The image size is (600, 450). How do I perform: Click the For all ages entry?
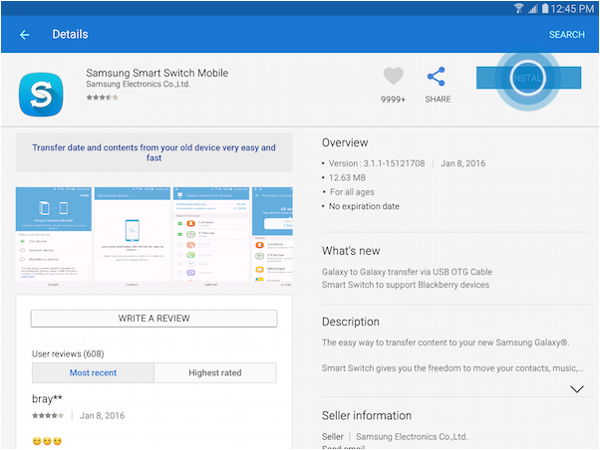(x=352, y=192)
